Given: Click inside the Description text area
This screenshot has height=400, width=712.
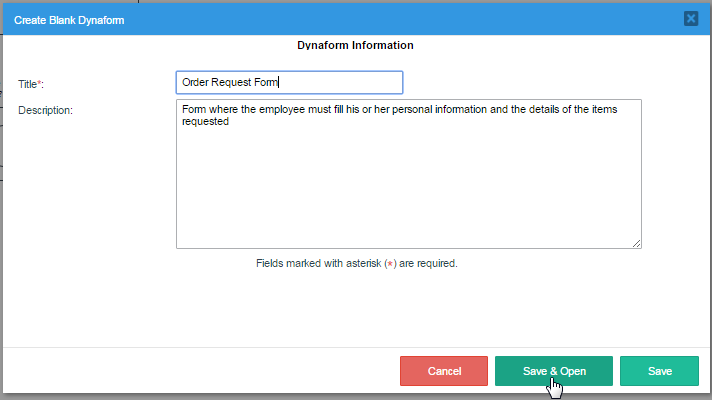Looking at the screenshot, I should pyautogui.click(x=408, y=180).
